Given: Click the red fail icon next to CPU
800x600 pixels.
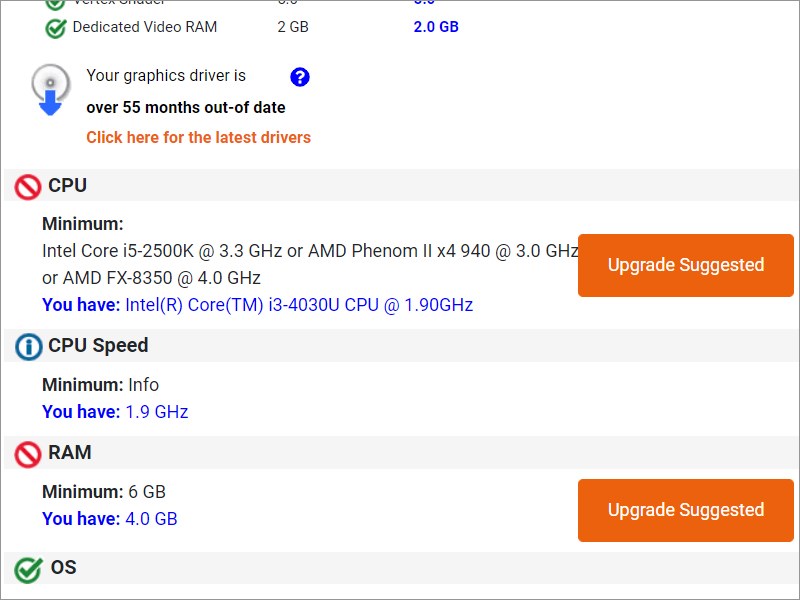Looking at the screenshot, I should 28,187.
